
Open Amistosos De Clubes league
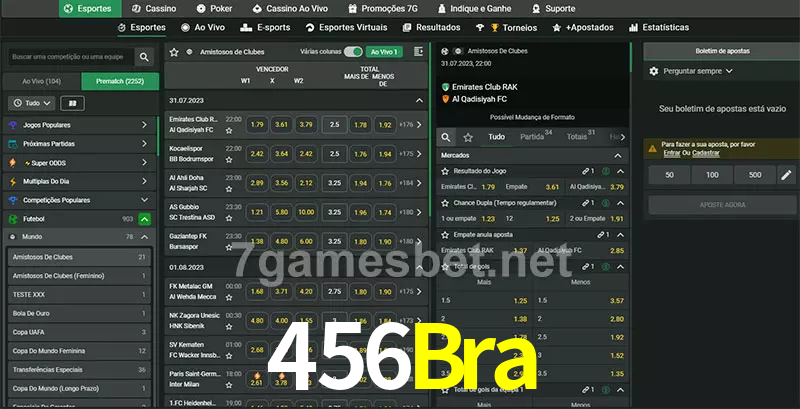(x=79, y=257)
